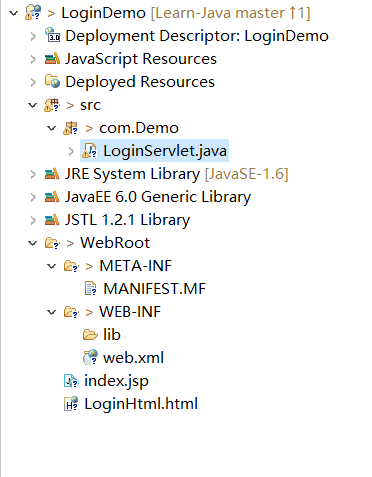Collapse the src folder node
Image resolution: width=372 pixels, height=477 pixels.
pyautogui.click(x=32, y=105)
